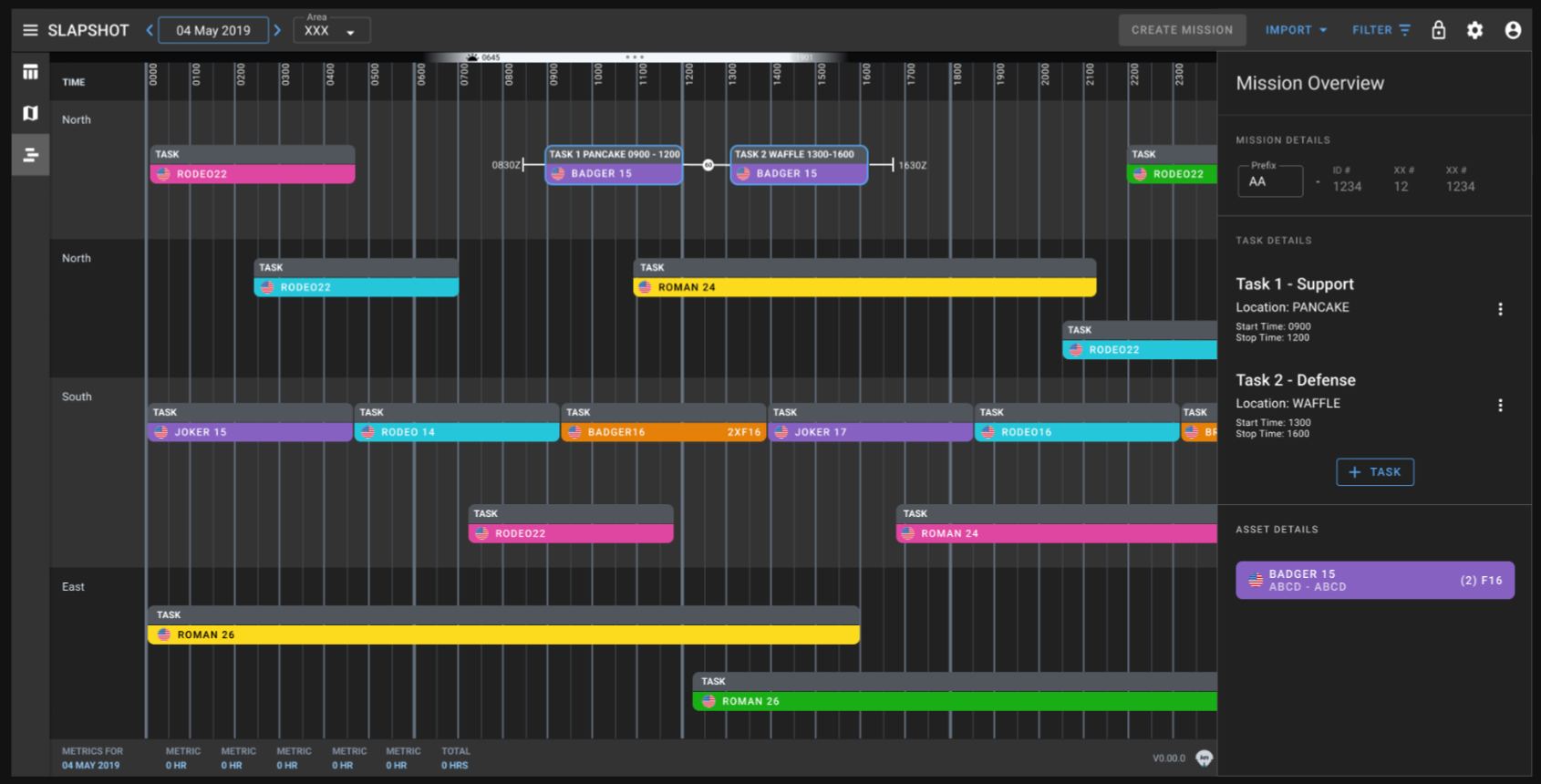The height and width of the screenshot is (784, 1541).
Task: Open Task 2 Defense options menu
Action: (1500, 405)
